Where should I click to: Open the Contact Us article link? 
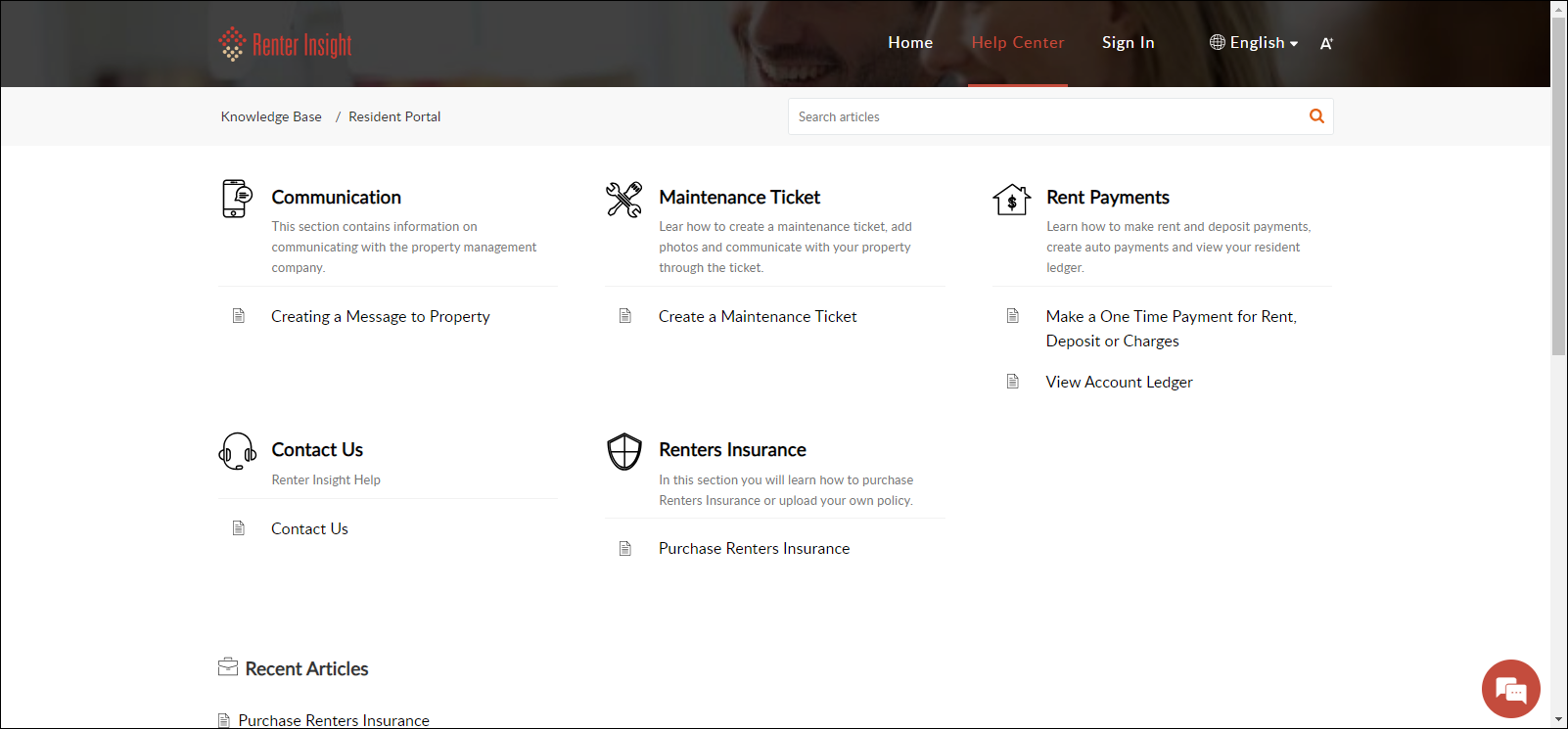(309, 528)
